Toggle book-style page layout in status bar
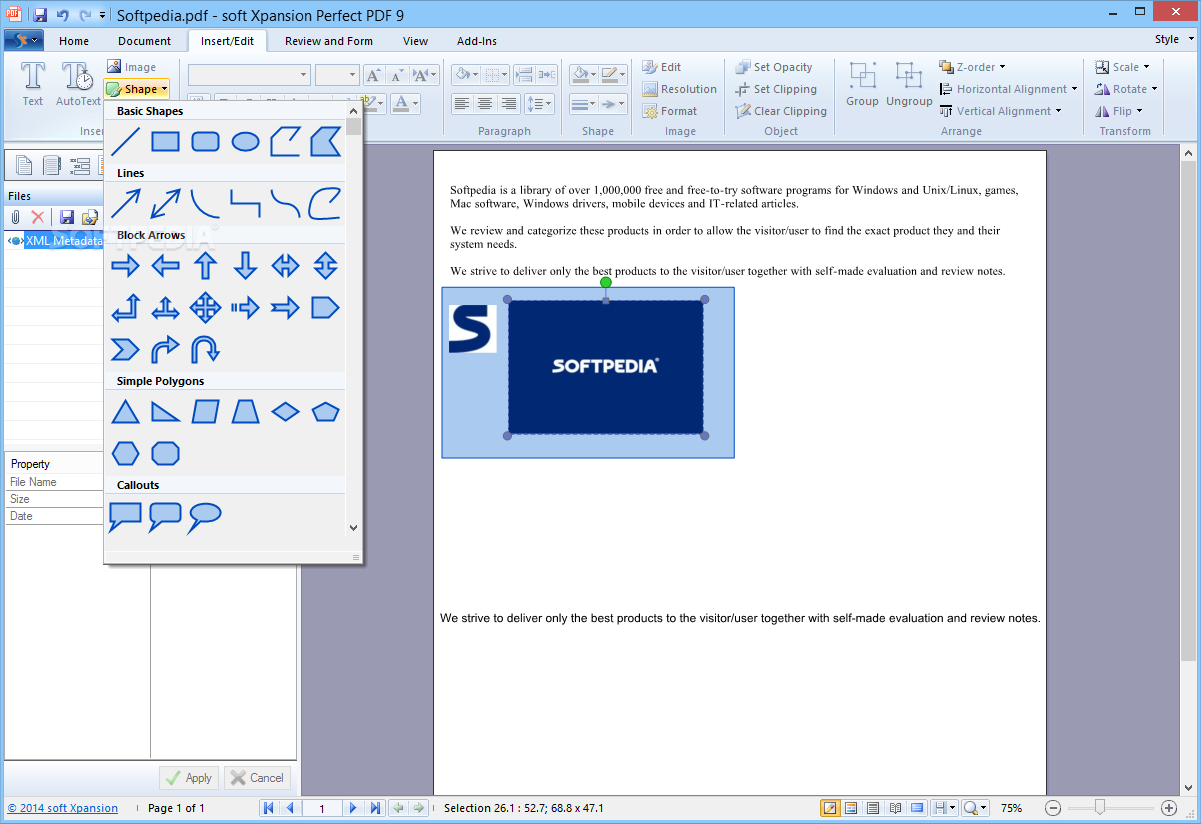Image resolution: width=1201 pixels, height=824 pixels. coord(895,808)
